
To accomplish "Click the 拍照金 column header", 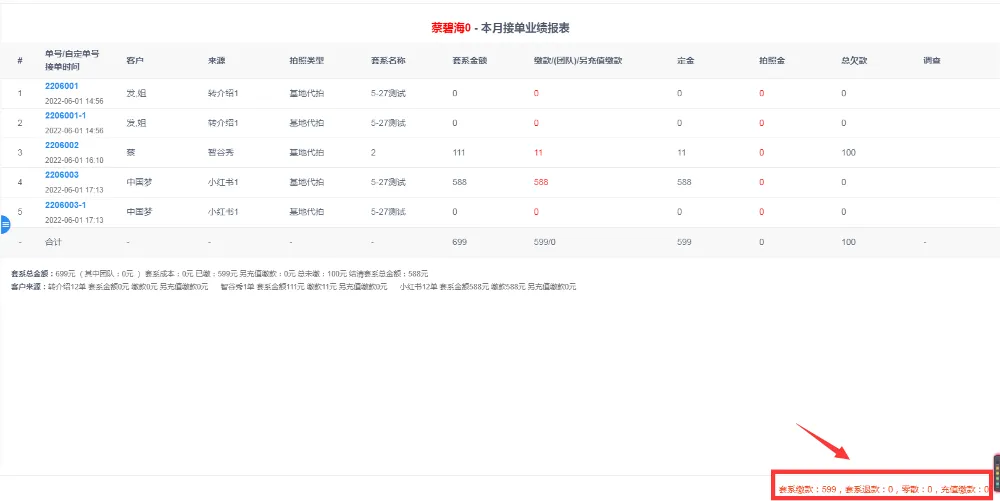I will tap(771, 61).
